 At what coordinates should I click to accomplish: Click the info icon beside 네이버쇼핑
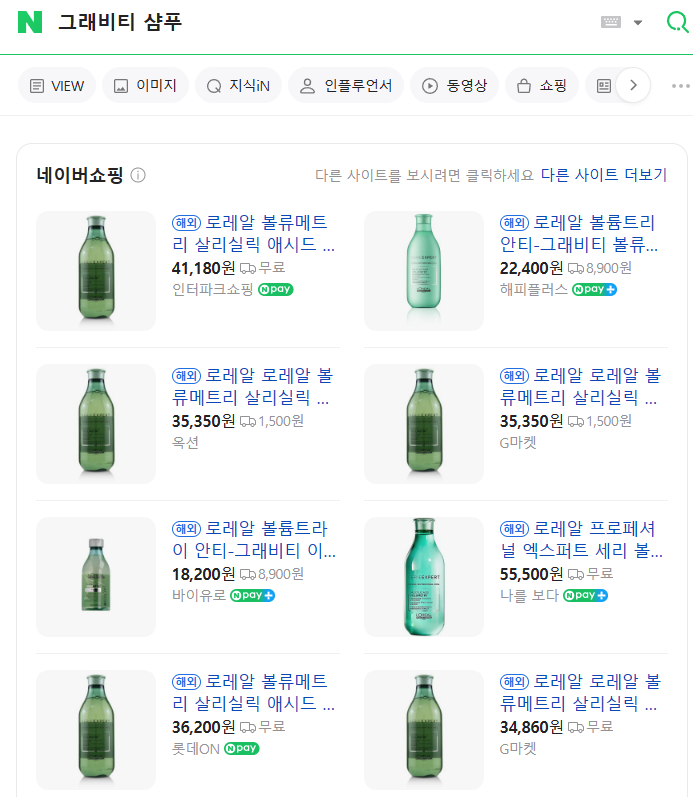coord(138,175)
